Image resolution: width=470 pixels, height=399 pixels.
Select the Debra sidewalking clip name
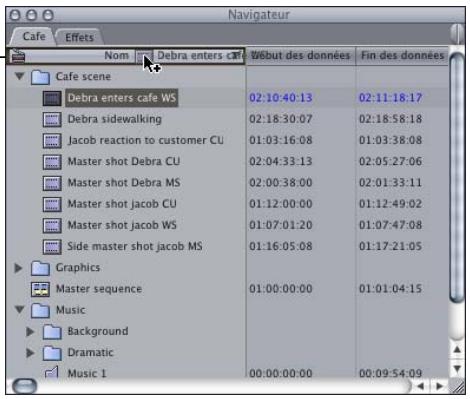pos(114,119)
